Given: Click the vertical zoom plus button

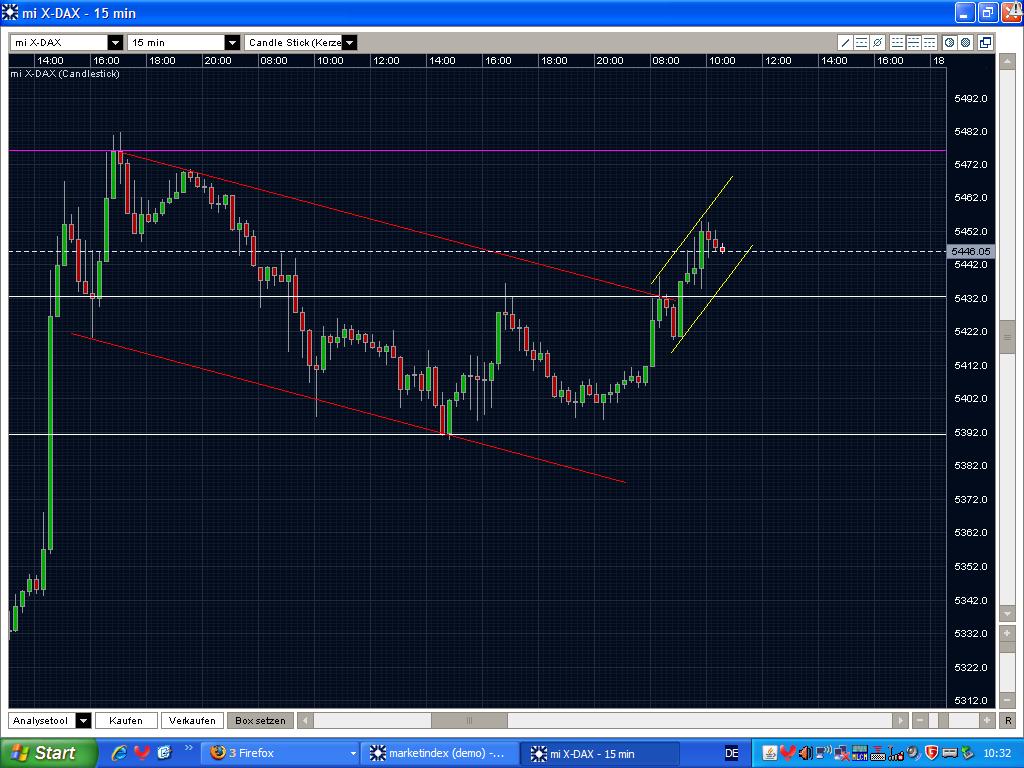Looking at the screenshot, I should pos(1007,633).
